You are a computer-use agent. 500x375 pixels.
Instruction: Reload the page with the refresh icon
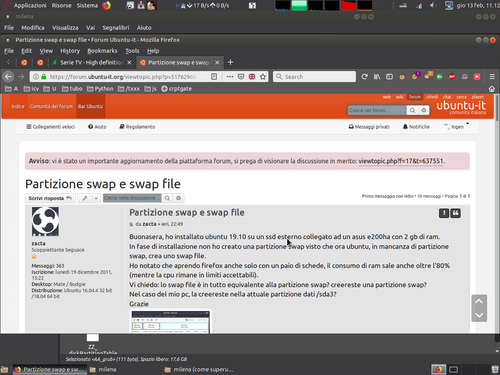click(x=364, y=77)
